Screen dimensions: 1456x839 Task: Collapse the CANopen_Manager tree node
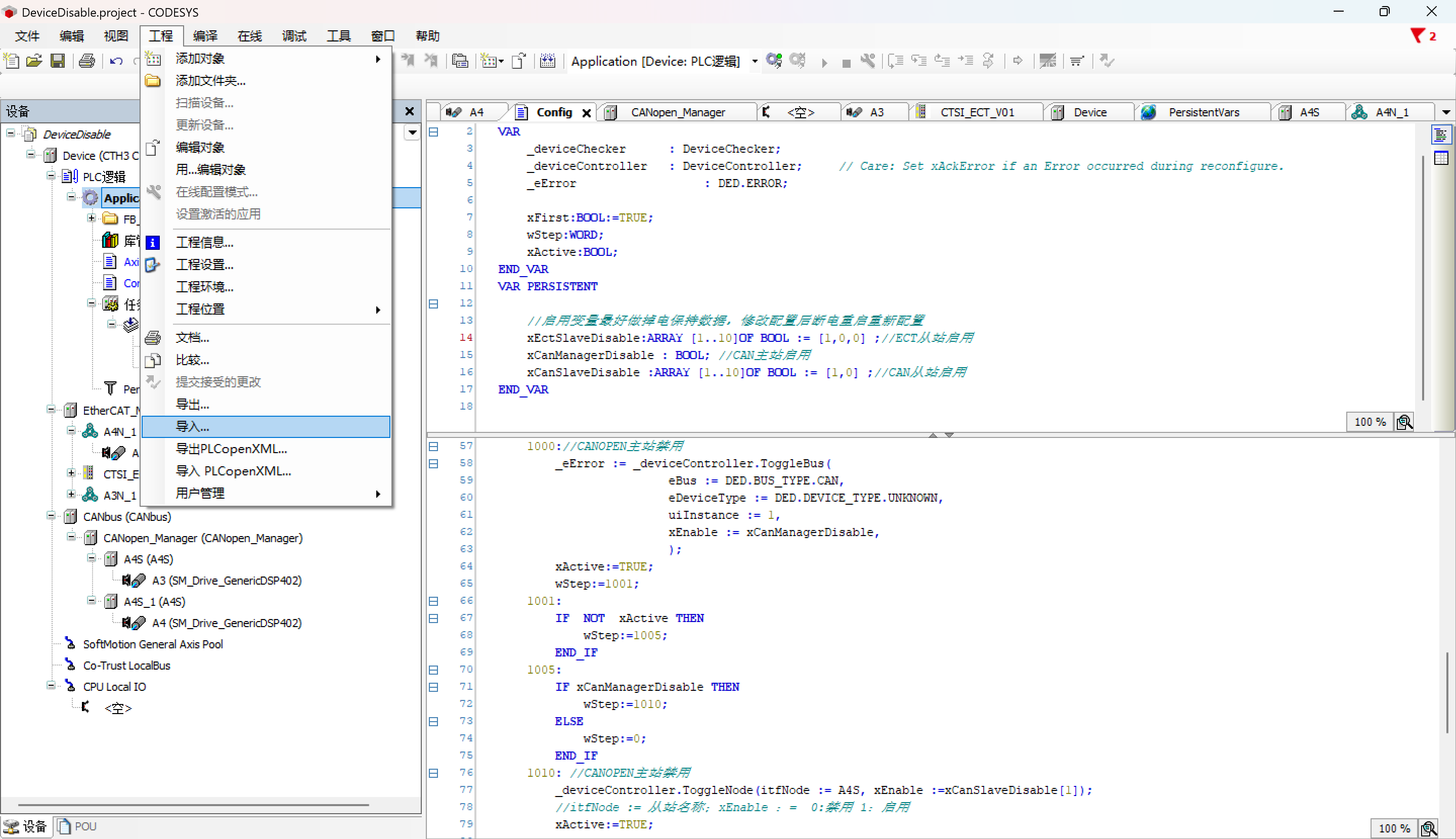coord(71,537)
